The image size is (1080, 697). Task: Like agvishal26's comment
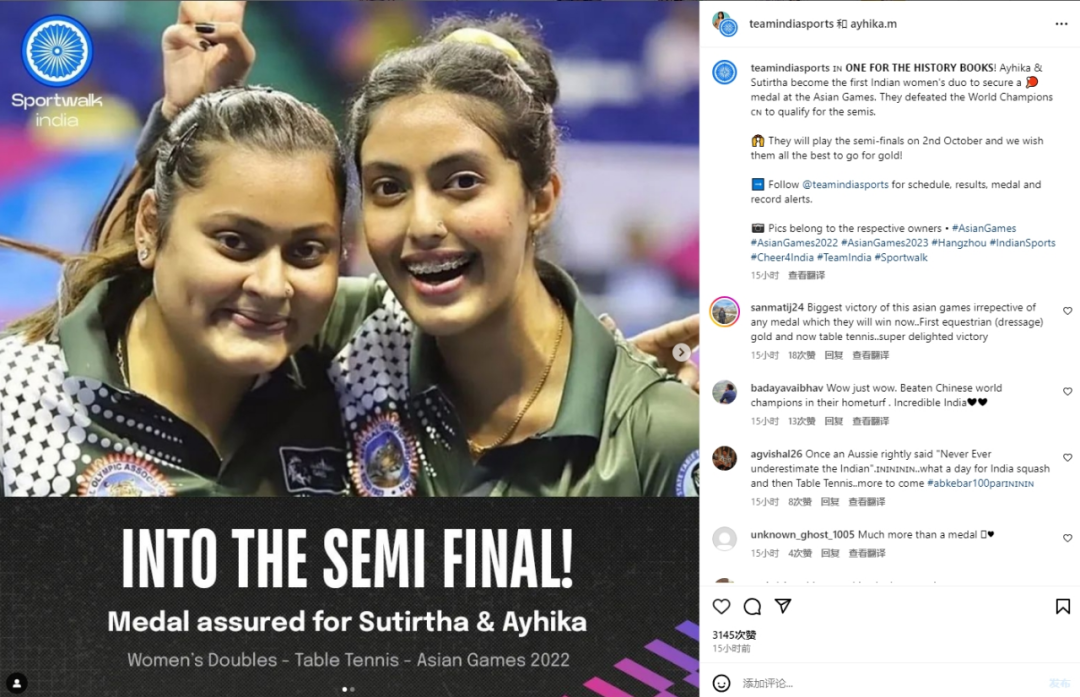click(1067, 457)
